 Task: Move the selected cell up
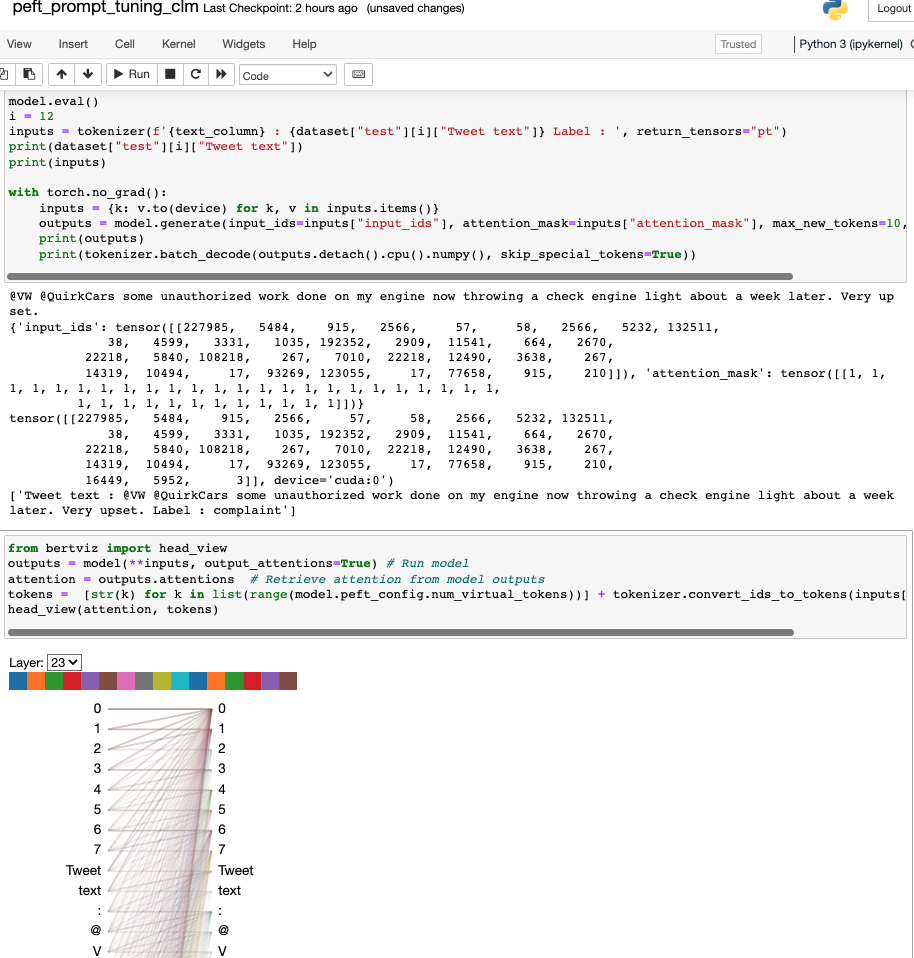tap(61, 73)
